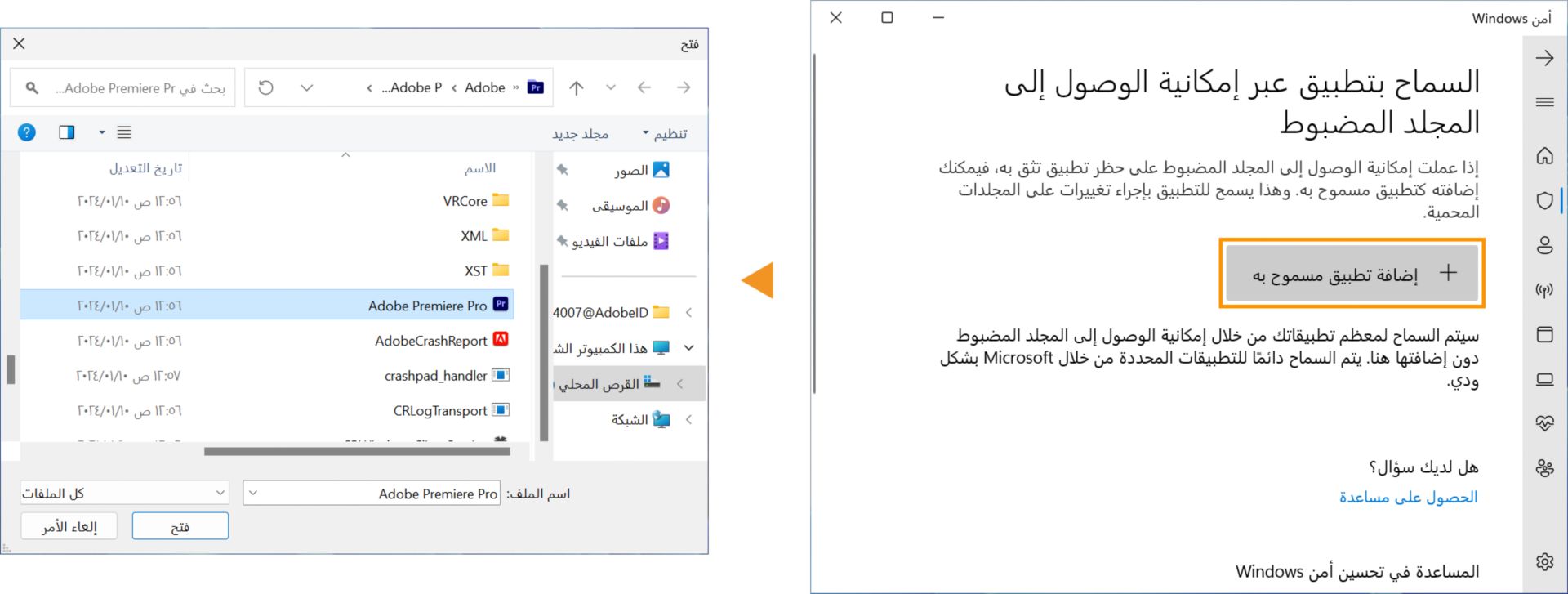Viewport: 1568px width, 594px height.
Task: Click the view list icon in file dialog
Action: 124,132
